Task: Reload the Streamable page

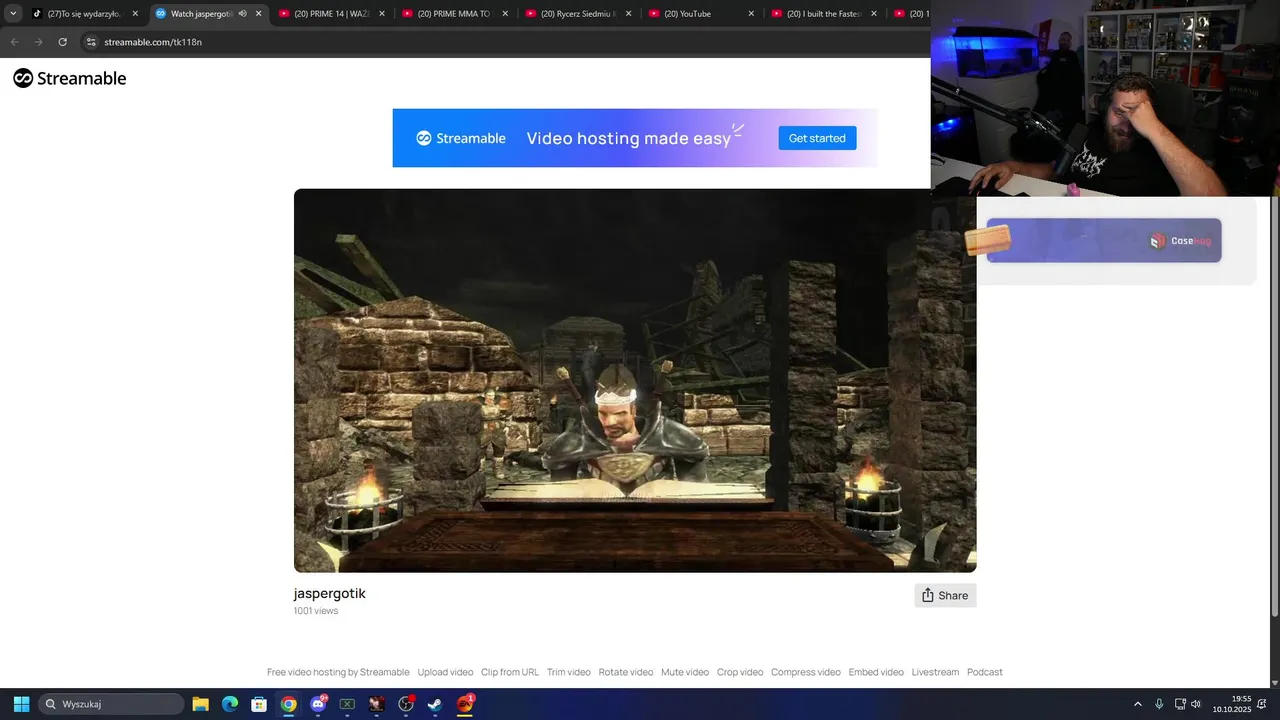Action: tap(62, 42)
